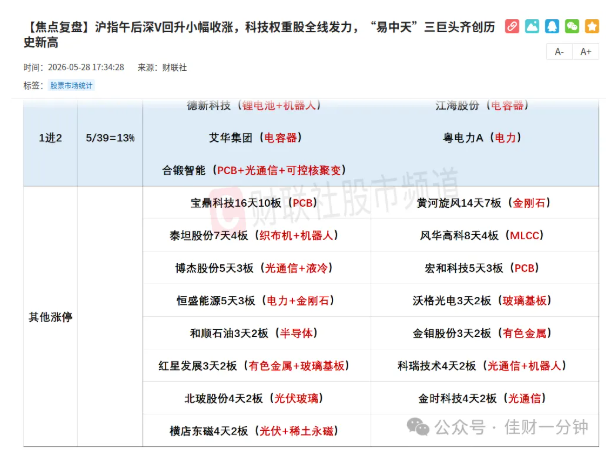Click the 泰坦股份7天4板 cell
The height and width of the screenshot is (453, 606).
click(x=257, y=235)
